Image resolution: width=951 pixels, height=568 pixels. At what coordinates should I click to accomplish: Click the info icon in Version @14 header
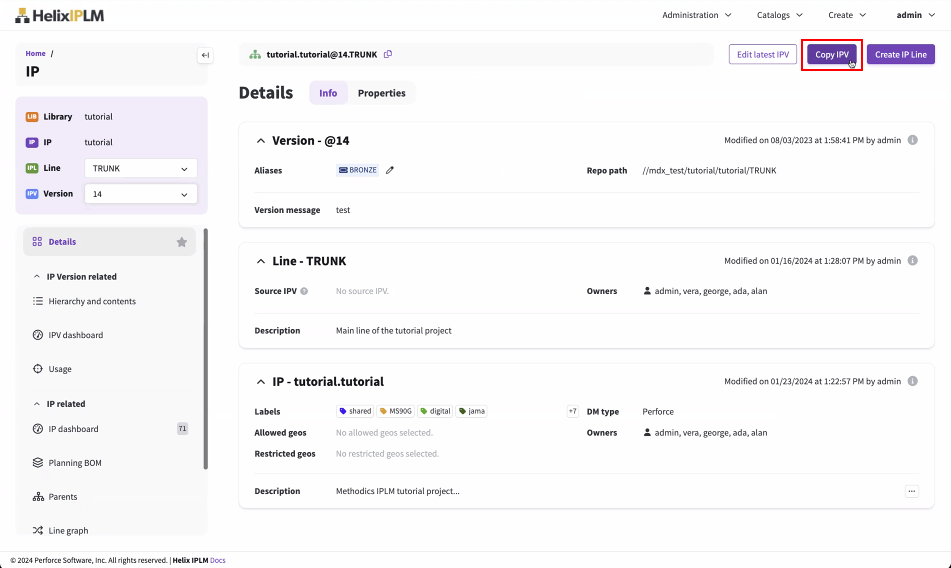[x=912, y=141]
